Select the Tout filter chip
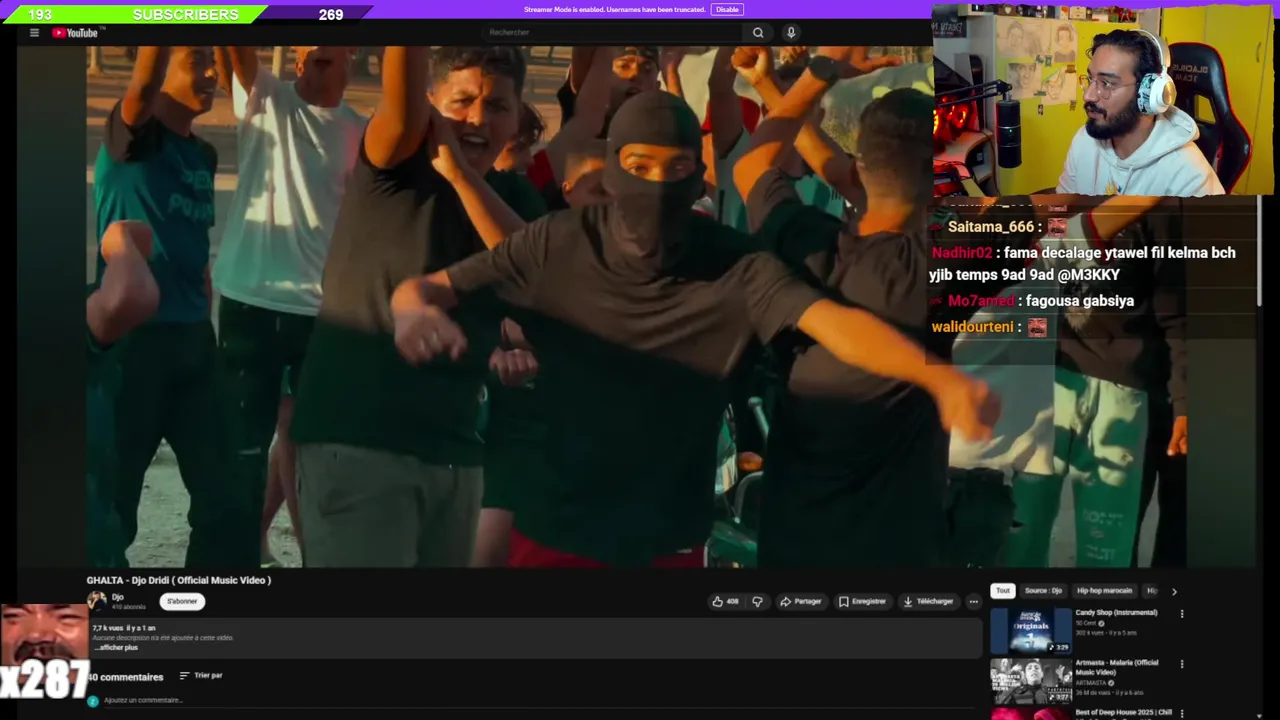The image size is (1280, 720). [x=1003, y=591]
